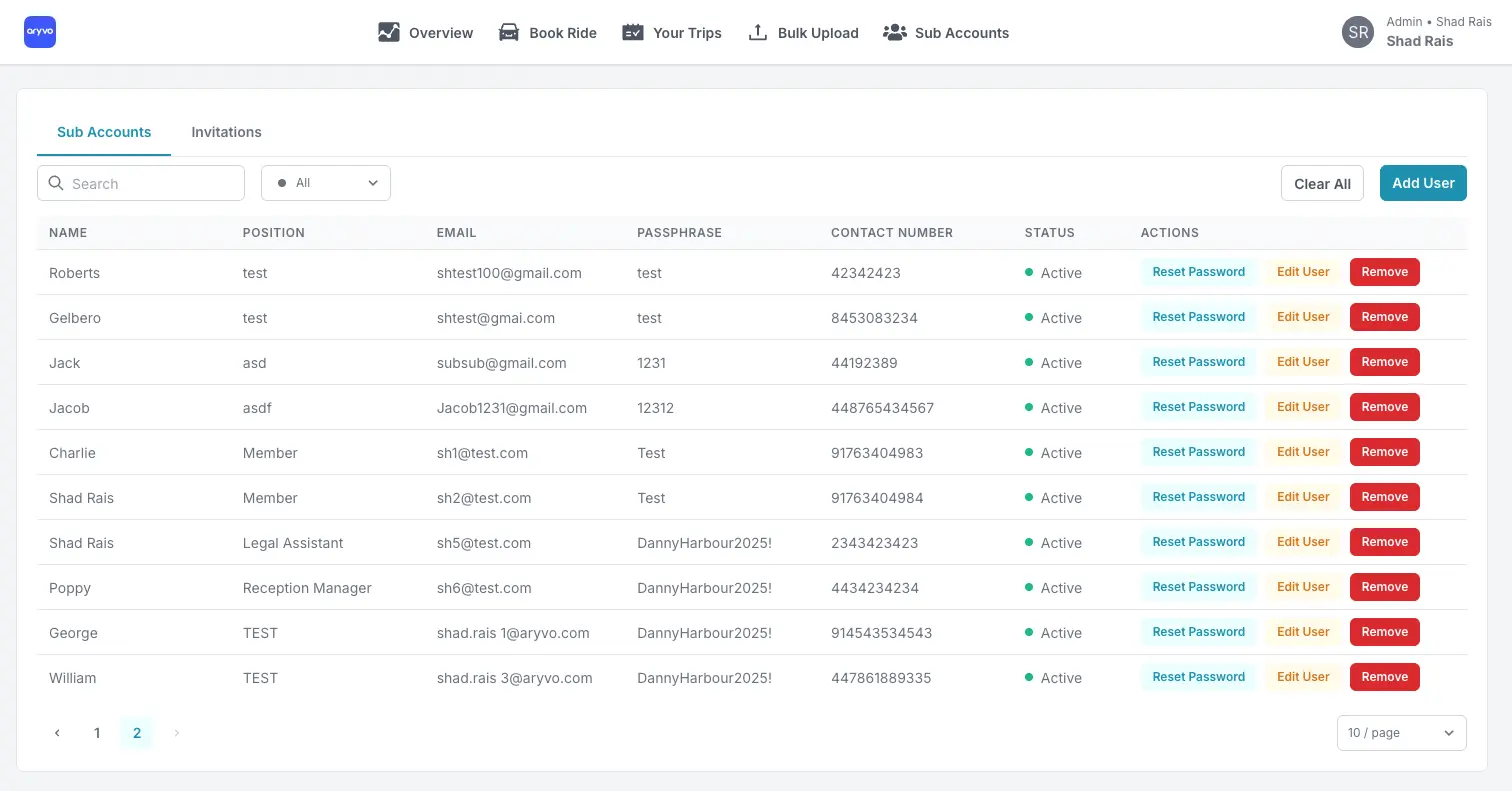Click the aryvo logo
Viewport: 1512px width, 791px height.
coord(39,31)
